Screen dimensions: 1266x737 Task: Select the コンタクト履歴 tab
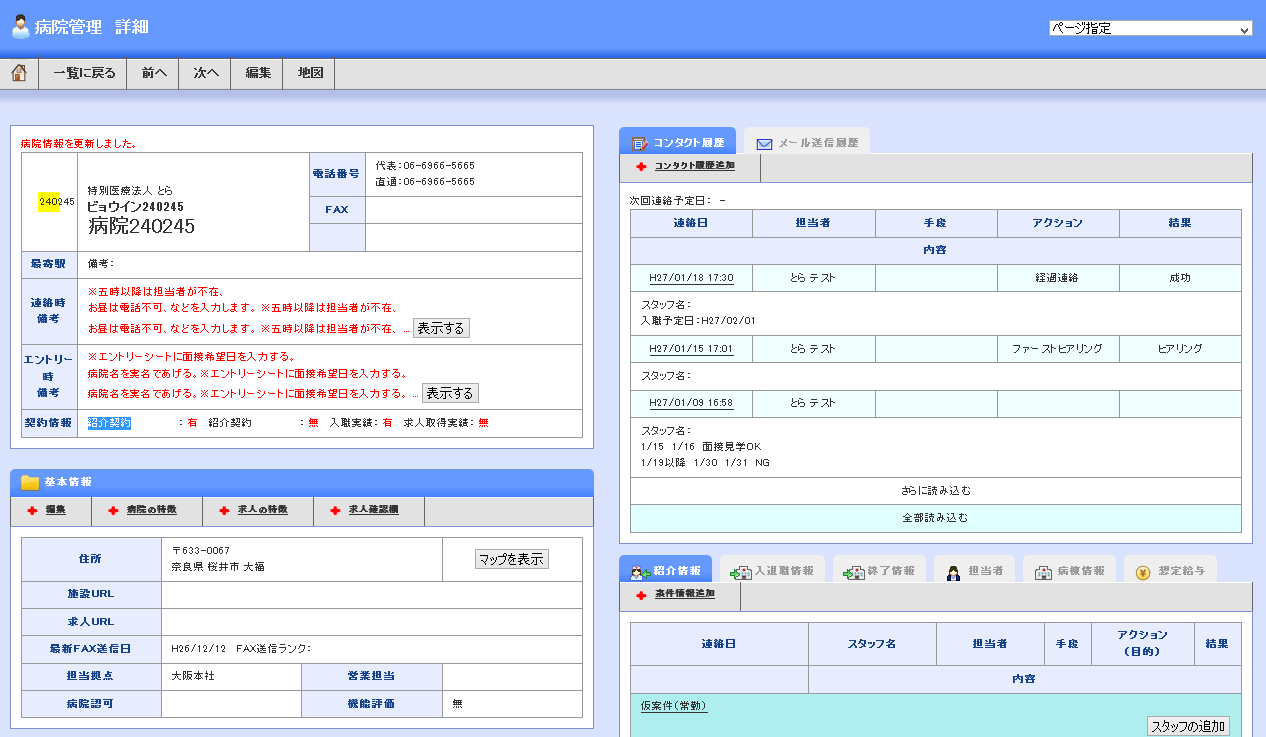tap(677, 142)
